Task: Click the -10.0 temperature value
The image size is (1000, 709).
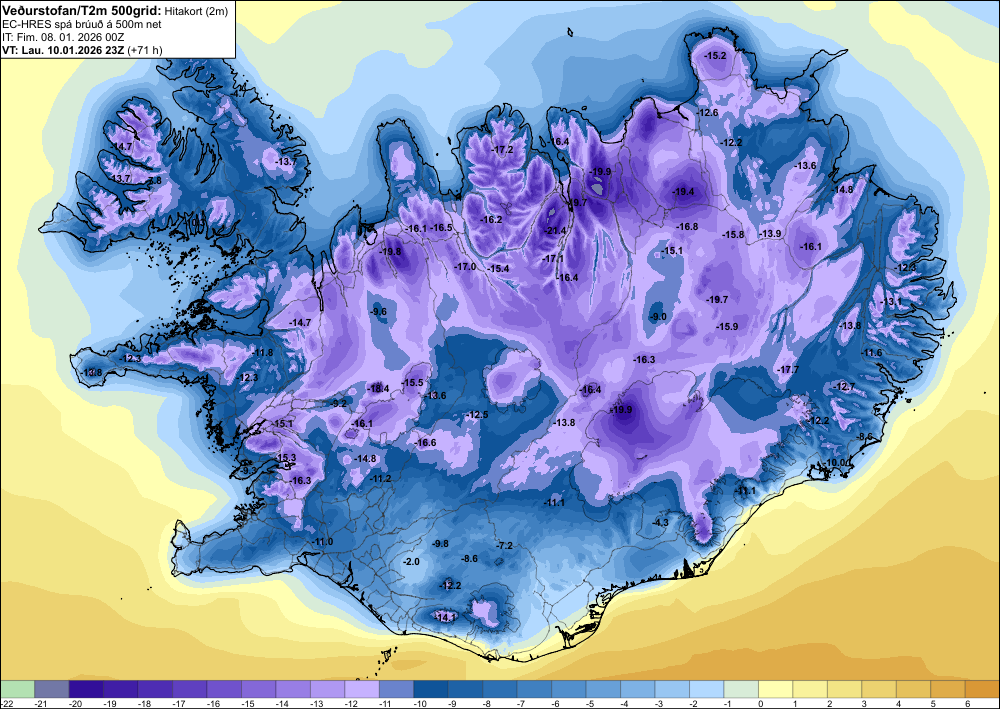Action: tap(835, 462)
